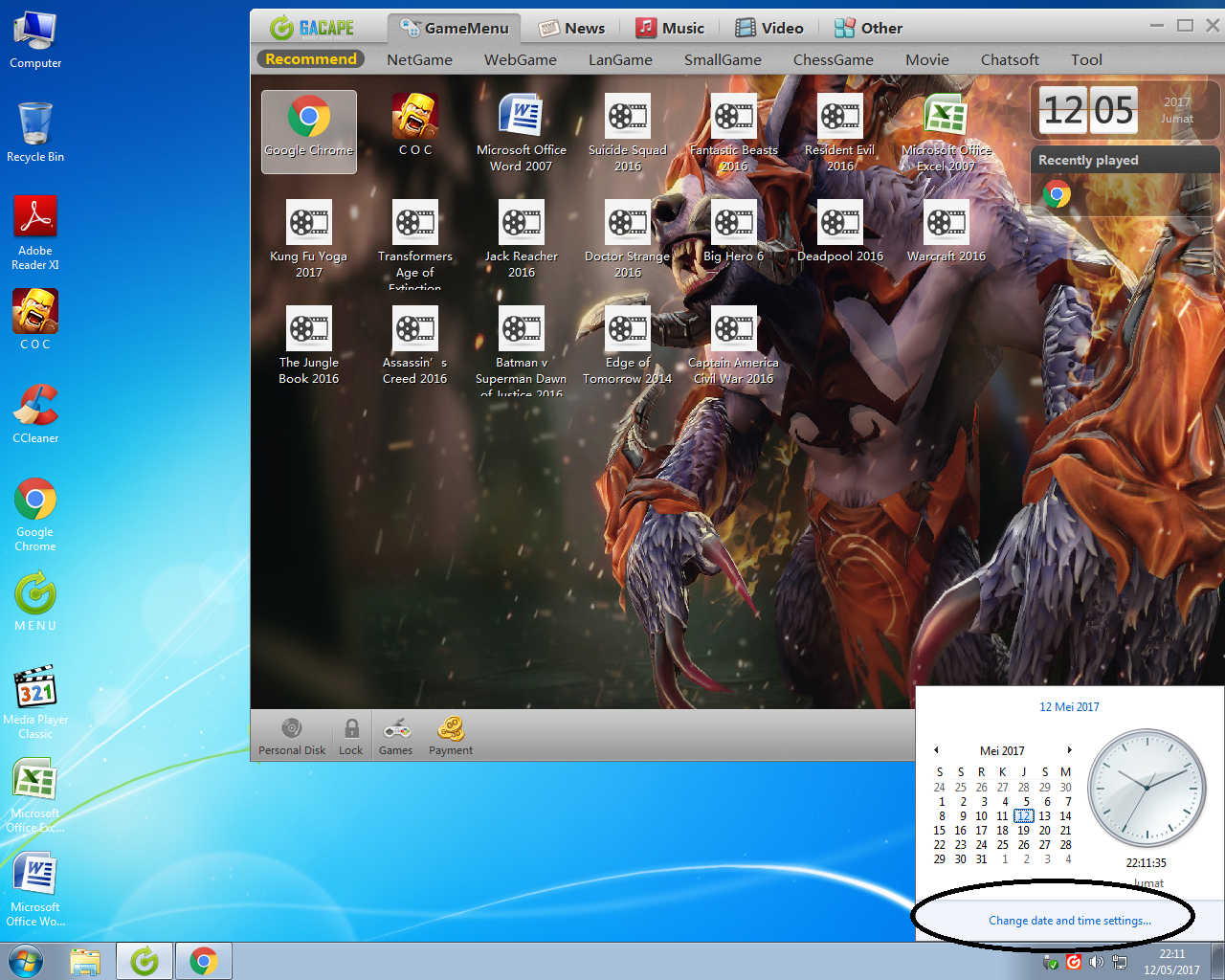Select the WebGame category
This screenshot has height=980, width=1225.
(x=521, y=59)
